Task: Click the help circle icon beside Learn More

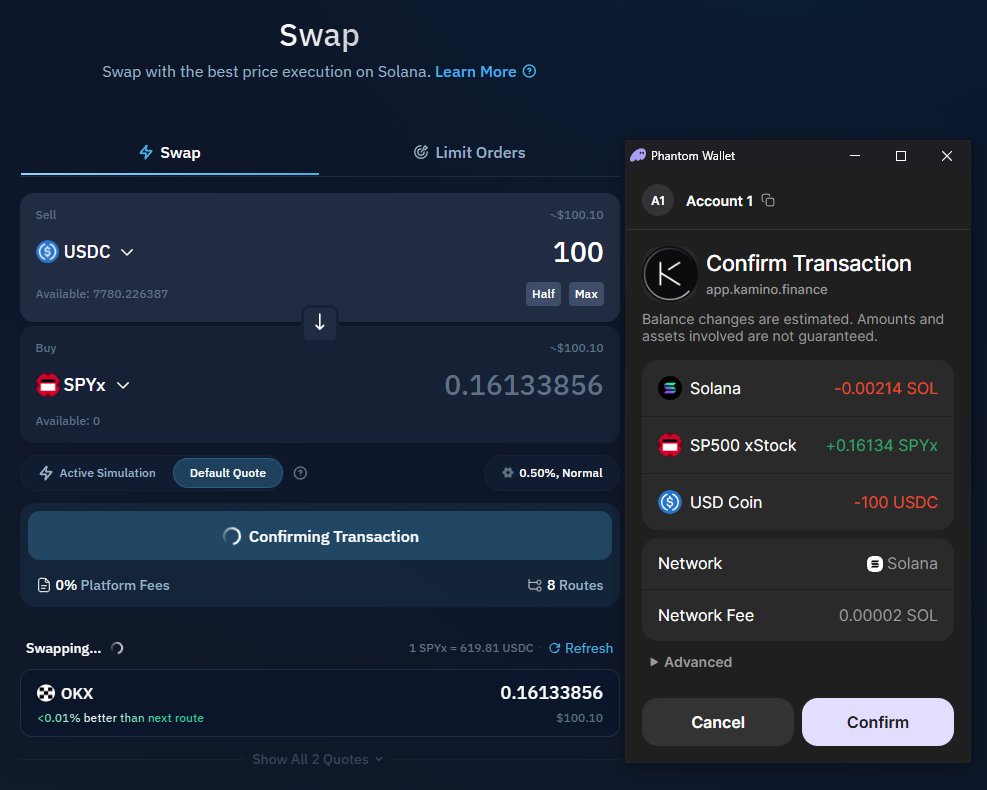Action: tap(530, 71)
